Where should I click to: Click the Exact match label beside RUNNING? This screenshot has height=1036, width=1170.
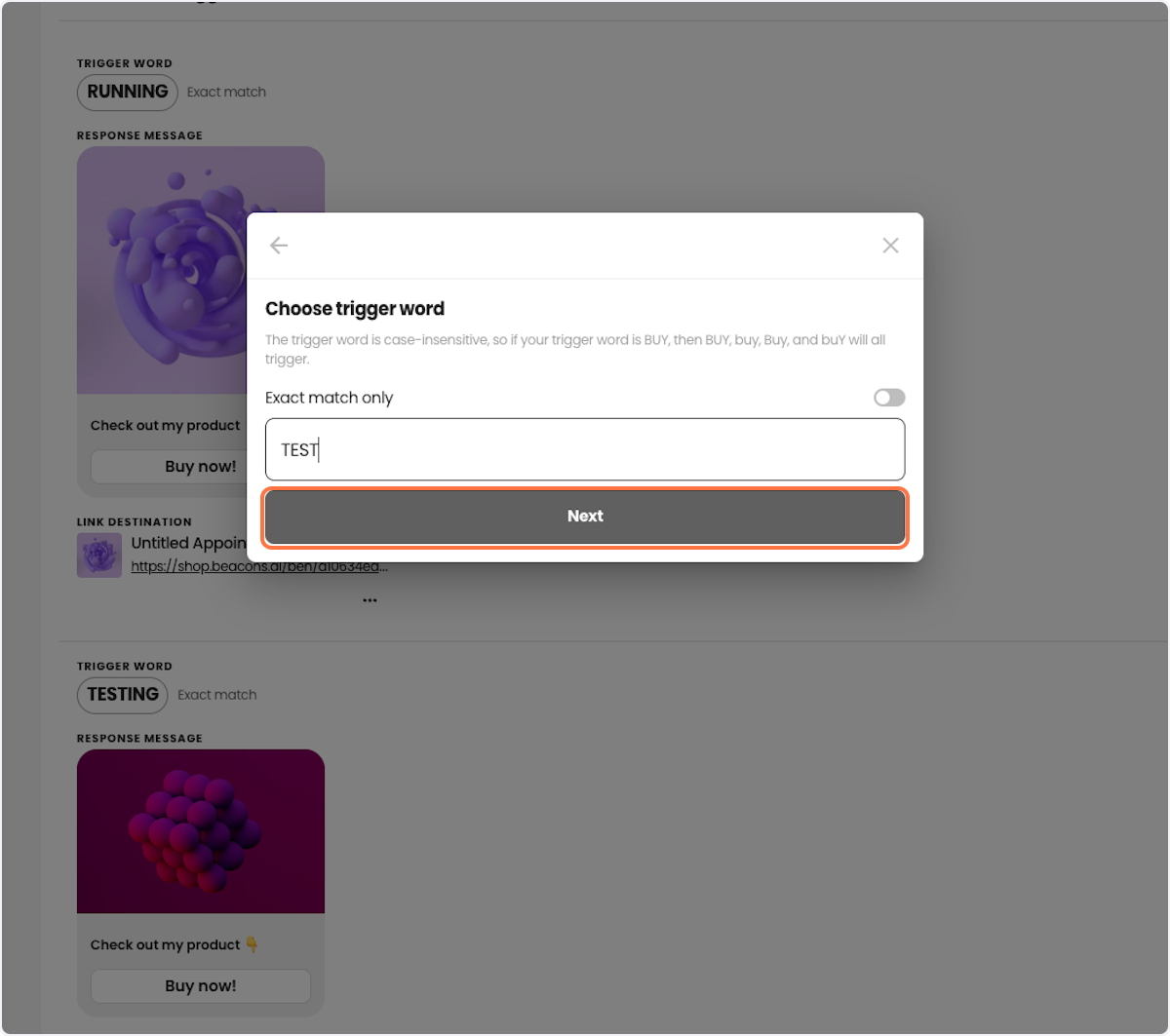pyautogui.click(x=226, y=92)
